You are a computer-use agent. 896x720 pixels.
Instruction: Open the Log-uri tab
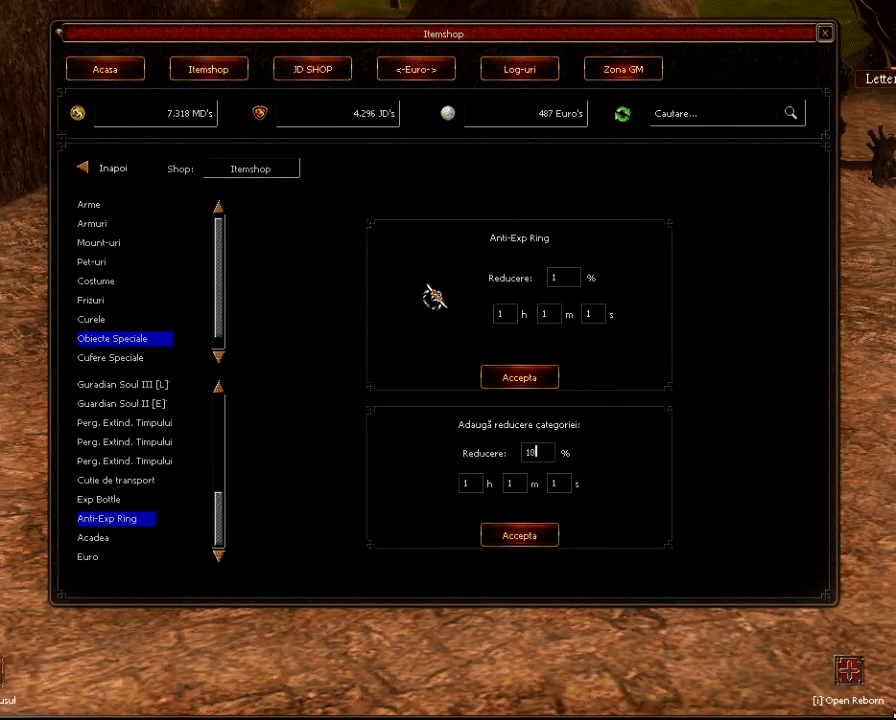point(519,69)
